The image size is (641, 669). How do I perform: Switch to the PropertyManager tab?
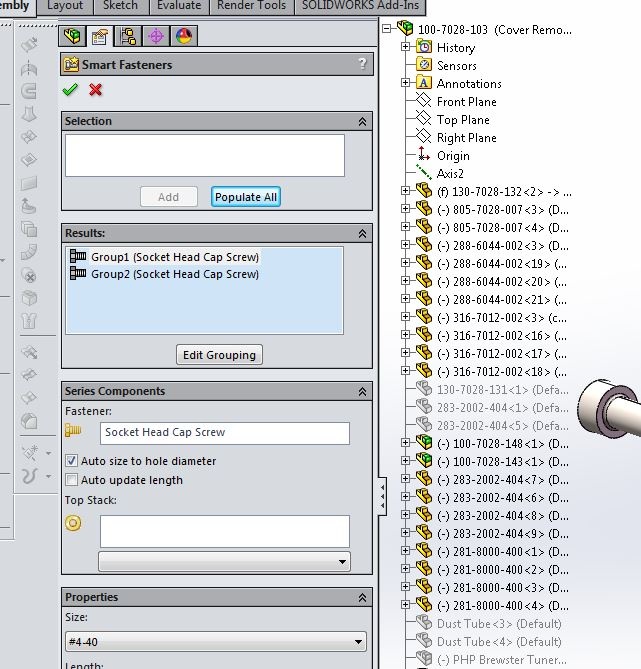coord(99,37)
